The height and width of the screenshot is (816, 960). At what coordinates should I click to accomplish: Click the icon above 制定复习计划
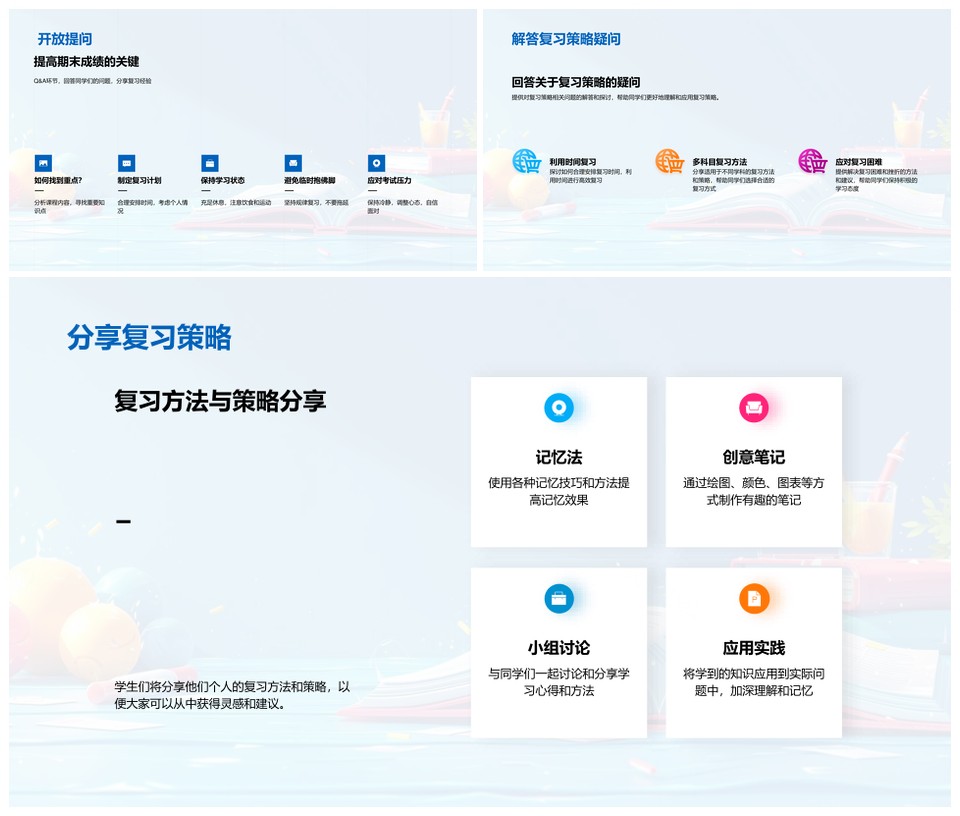coord(126,163)
